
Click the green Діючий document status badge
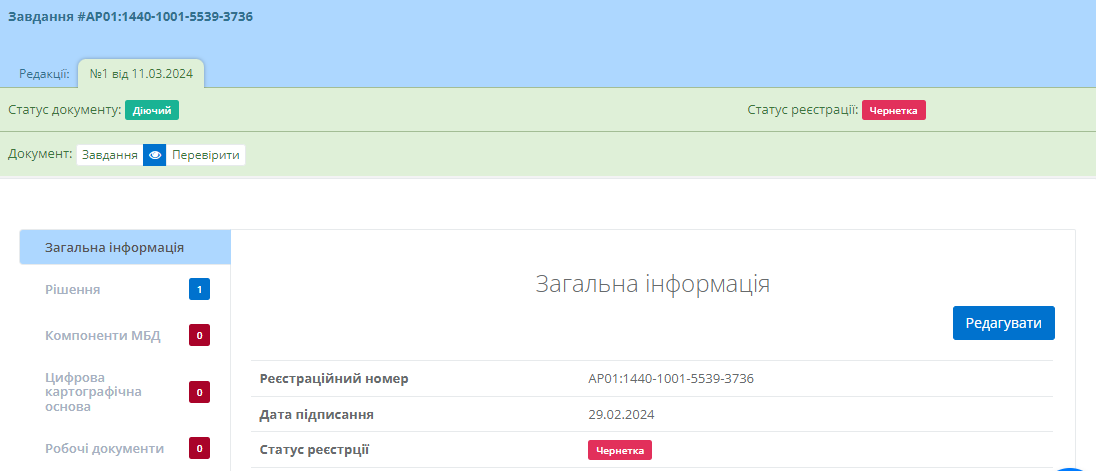152,110
